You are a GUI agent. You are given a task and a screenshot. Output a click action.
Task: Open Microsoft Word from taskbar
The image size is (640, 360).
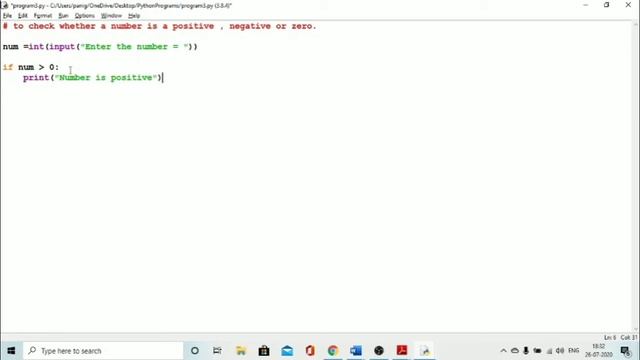356,351
